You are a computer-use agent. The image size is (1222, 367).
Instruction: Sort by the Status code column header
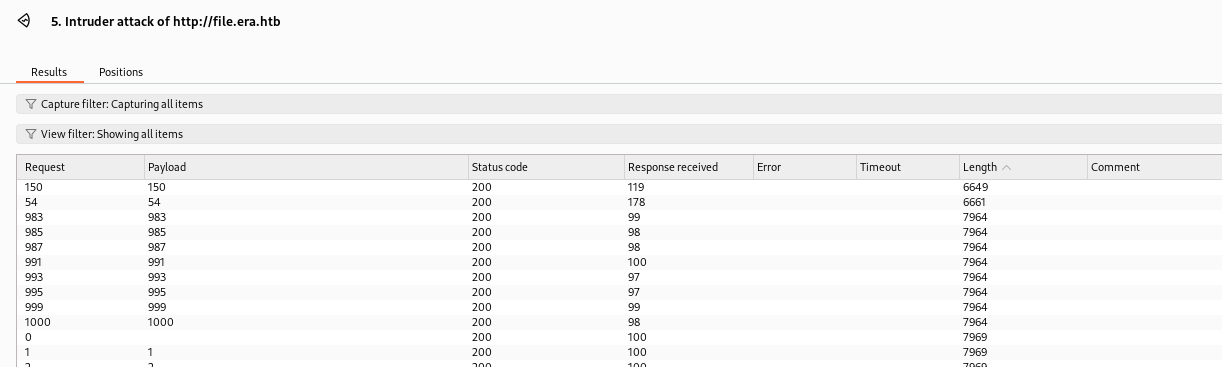tap(545, 167)
